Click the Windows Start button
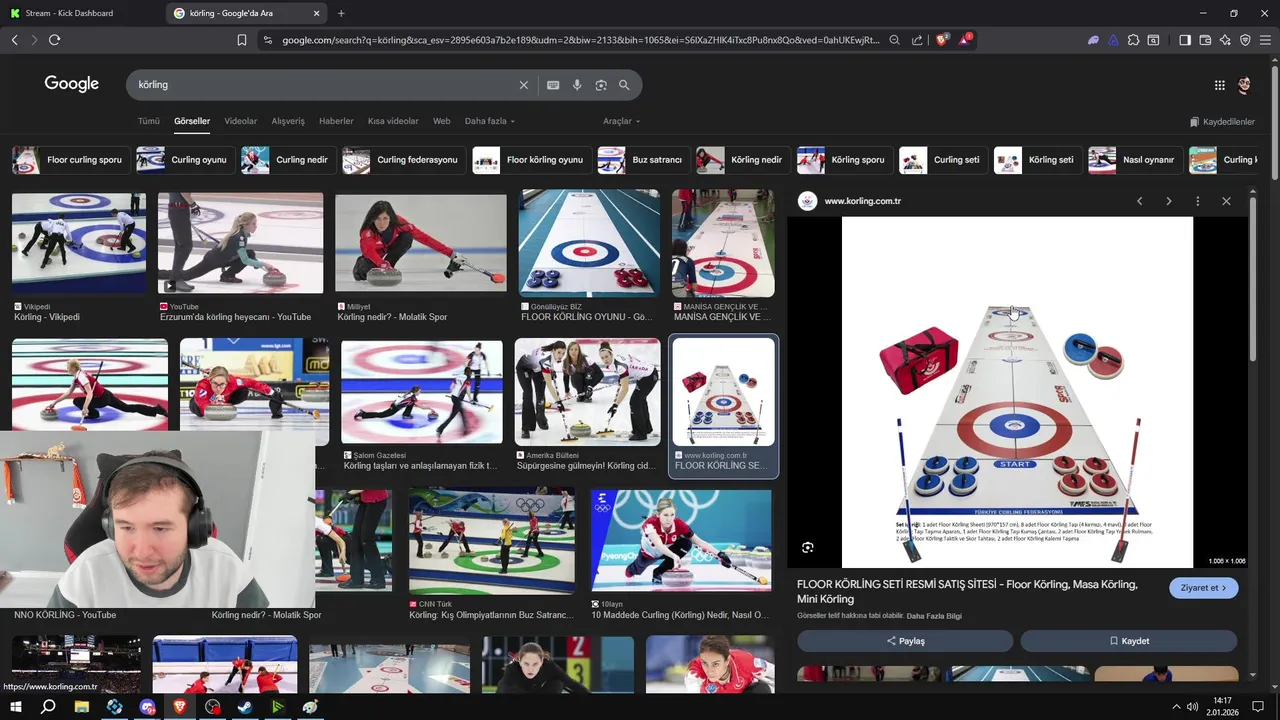This screenshot has width=1280, height=720. pos(16,707)
